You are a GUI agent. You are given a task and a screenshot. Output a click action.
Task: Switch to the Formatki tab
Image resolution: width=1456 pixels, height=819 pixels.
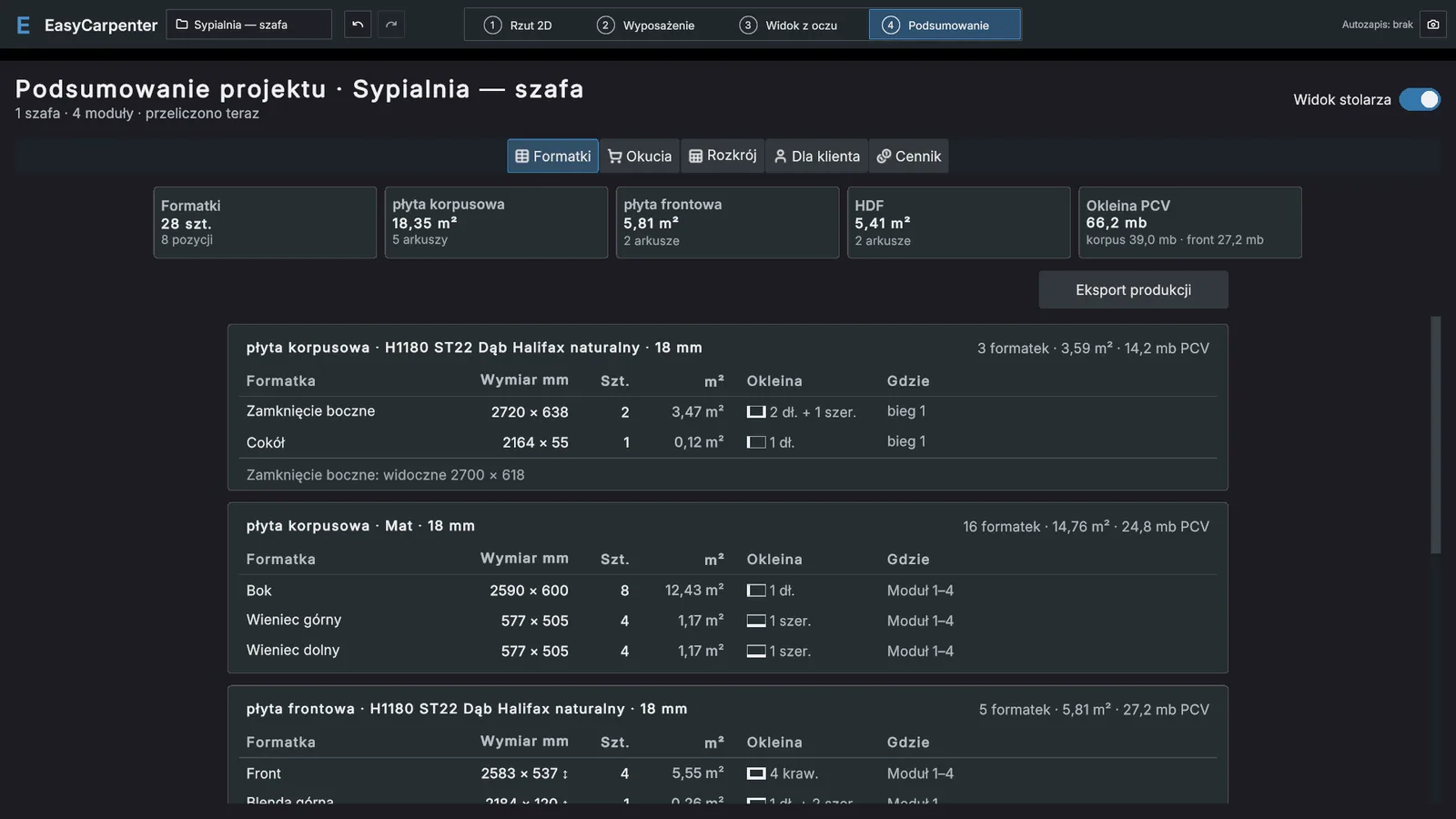[x=553, y=157]
